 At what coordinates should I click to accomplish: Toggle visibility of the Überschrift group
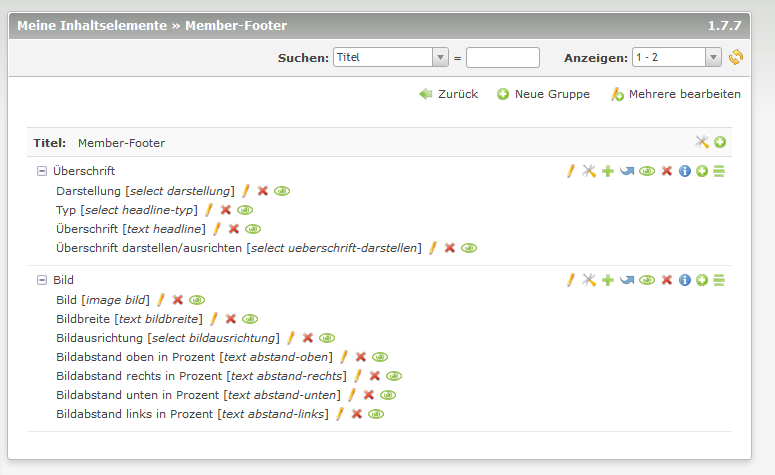[647, 171]
